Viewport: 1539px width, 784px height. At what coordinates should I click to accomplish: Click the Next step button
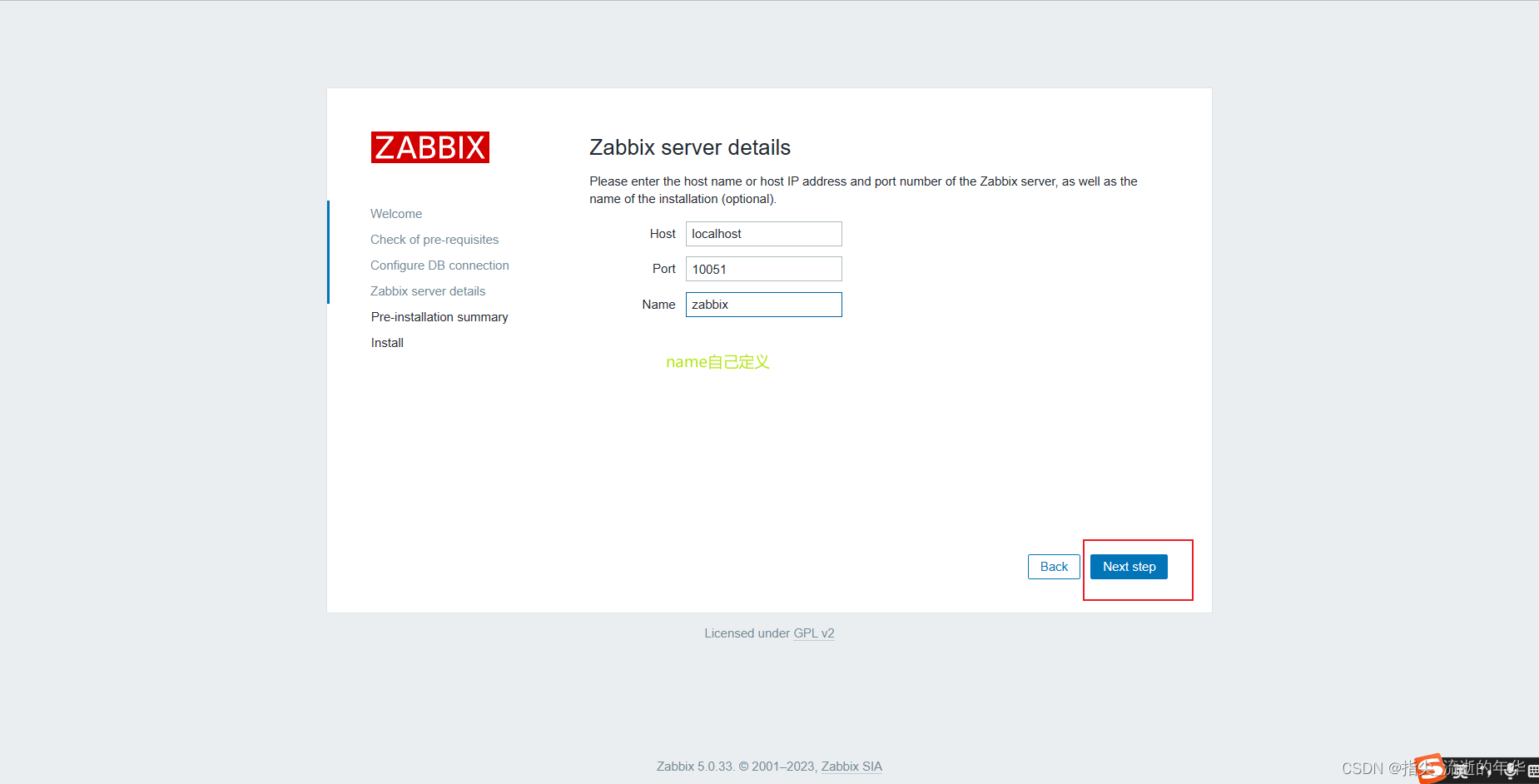(1129, 567)
